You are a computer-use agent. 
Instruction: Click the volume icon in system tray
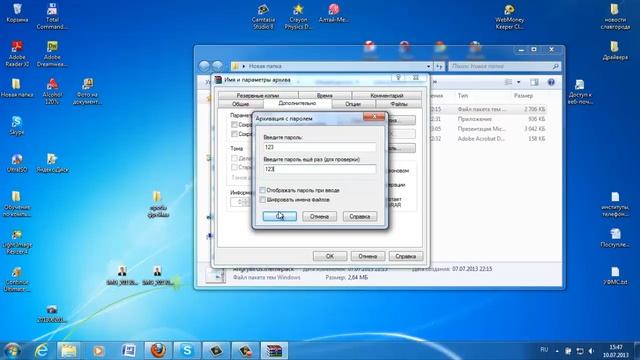coord(591,351)
